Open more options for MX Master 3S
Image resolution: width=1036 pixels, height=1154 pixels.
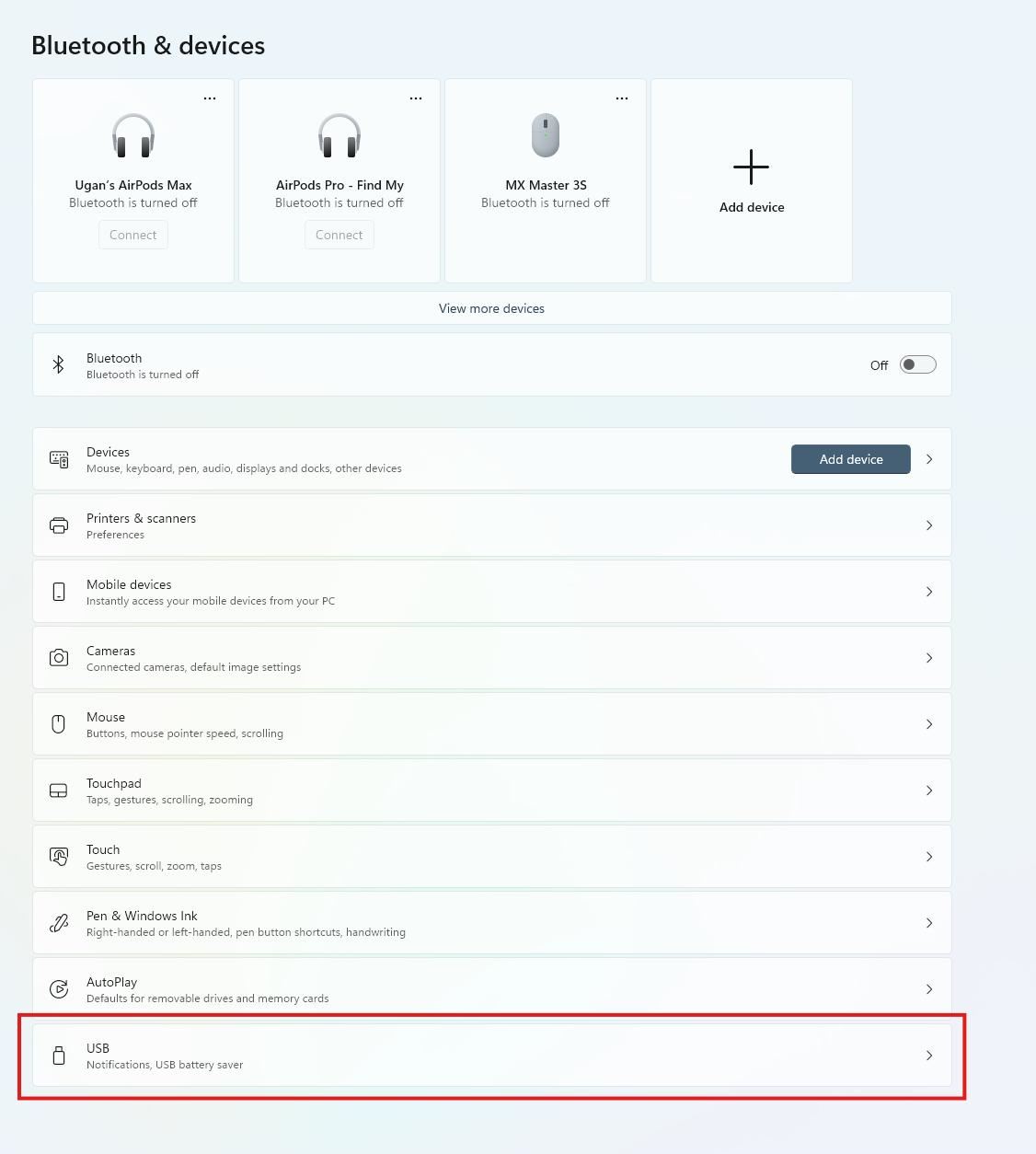coord(622,98)
